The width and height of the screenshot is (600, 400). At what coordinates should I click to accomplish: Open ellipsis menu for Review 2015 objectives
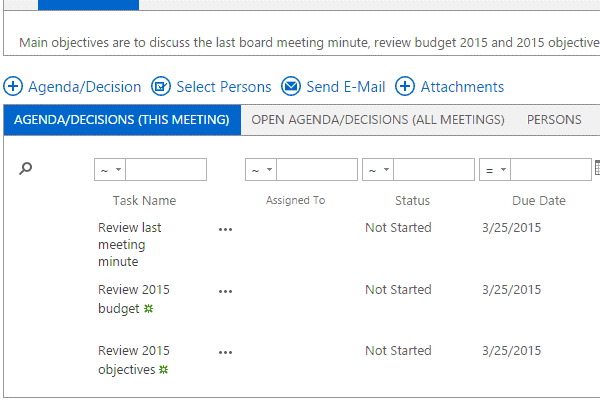[225, 353]
